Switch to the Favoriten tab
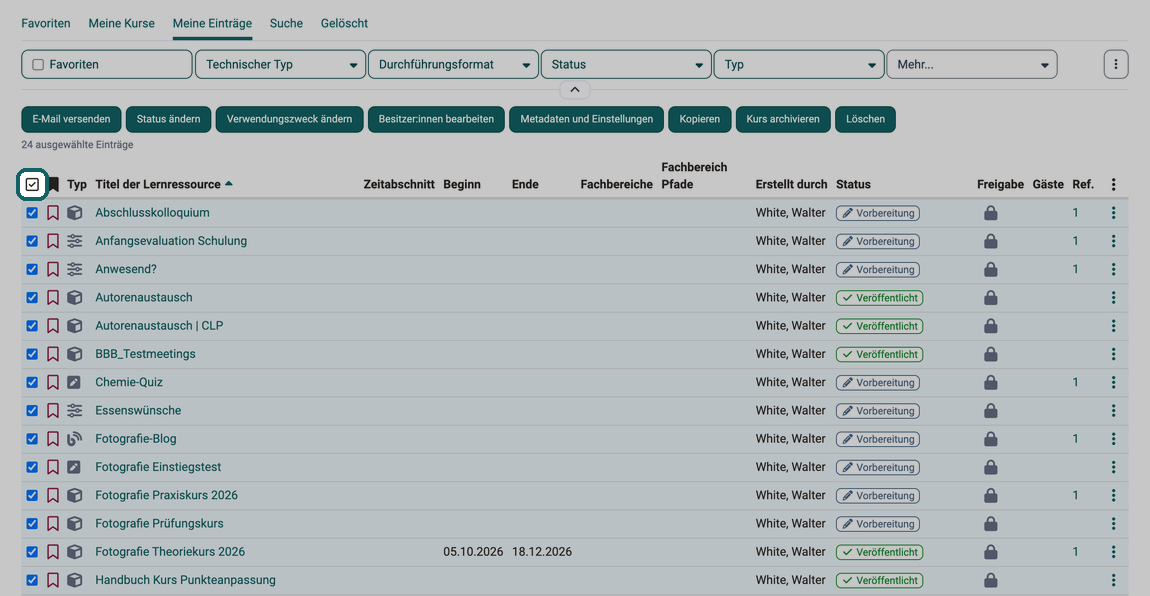The width and height of the screenshot is (1150, 596). [45, 23]
